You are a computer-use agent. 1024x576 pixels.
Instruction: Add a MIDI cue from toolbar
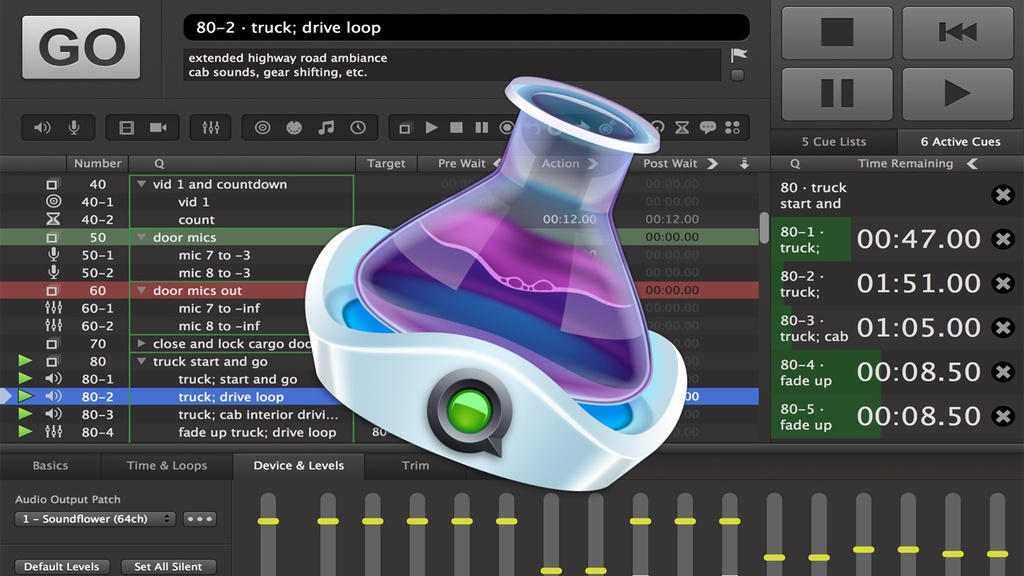[x=294, y=128]
